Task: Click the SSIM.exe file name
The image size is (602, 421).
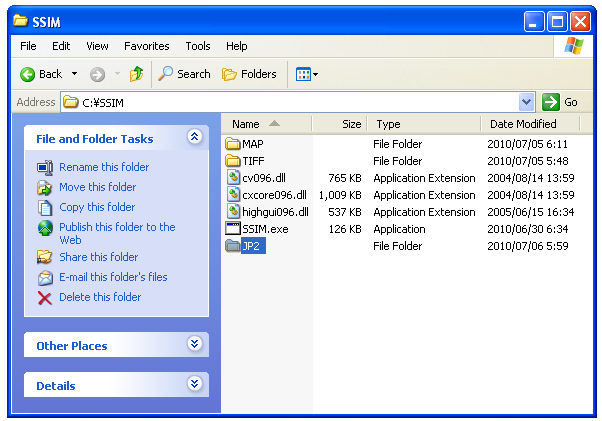Action: pos(265,229)
